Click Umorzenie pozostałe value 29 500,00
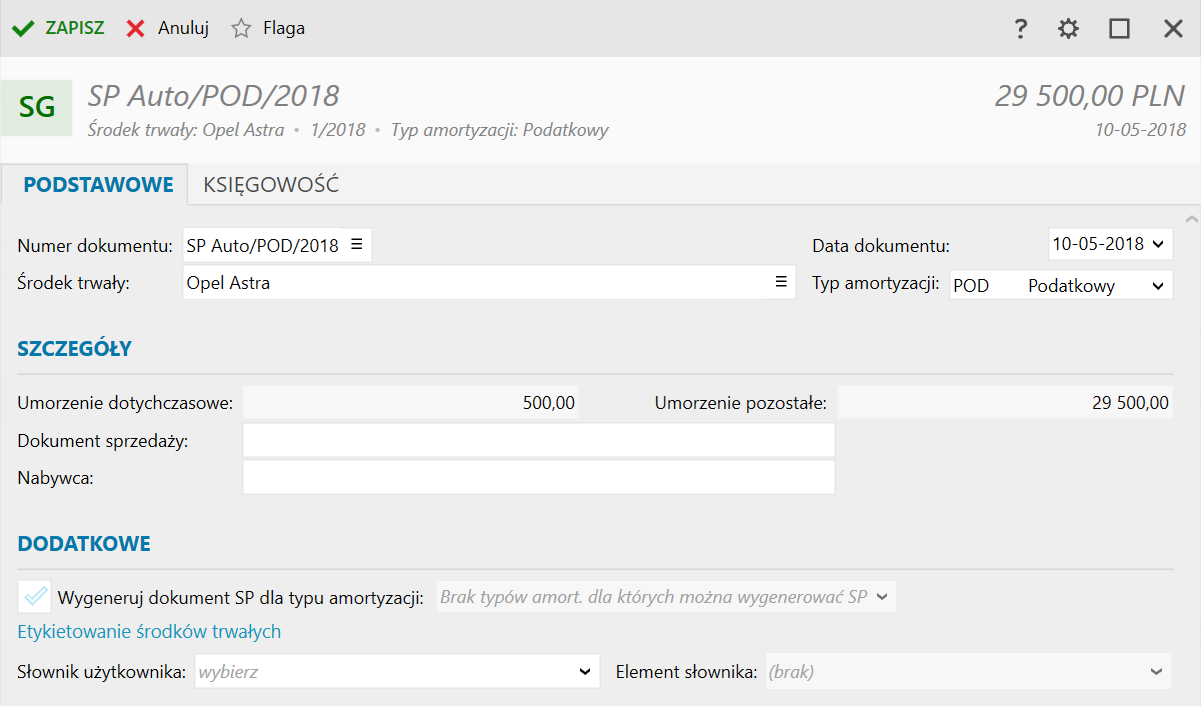 pos(1004,403)
